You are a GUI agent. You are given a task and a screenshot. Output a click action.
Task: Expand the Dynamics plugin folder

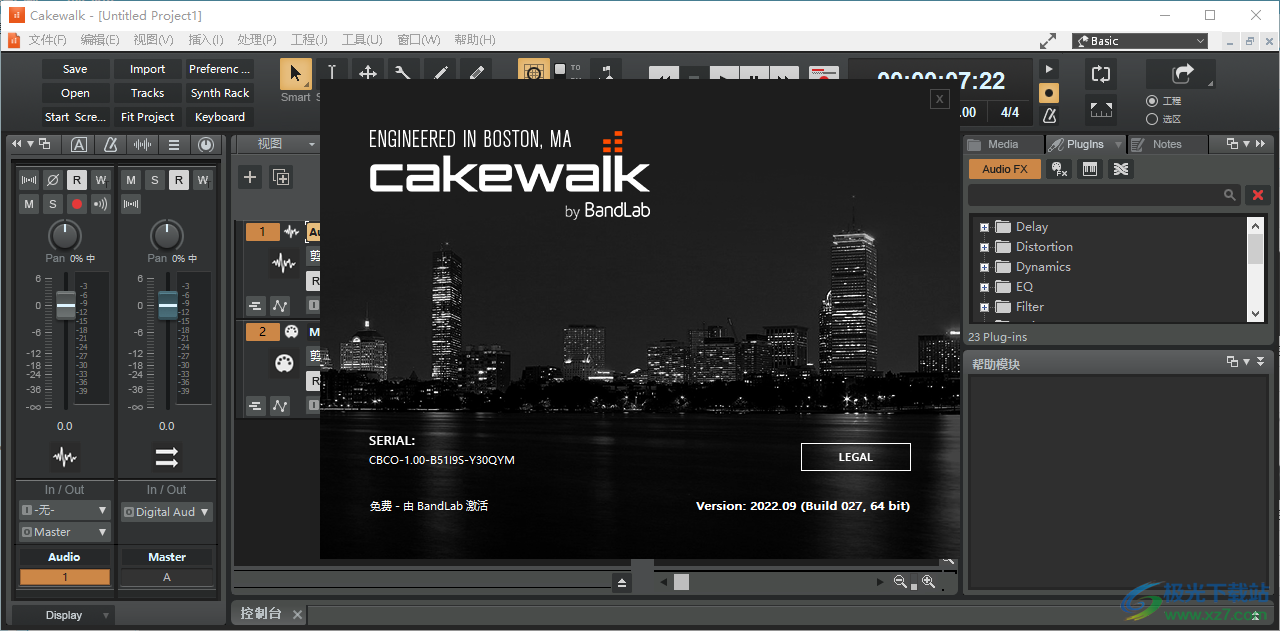pos(984,267)
